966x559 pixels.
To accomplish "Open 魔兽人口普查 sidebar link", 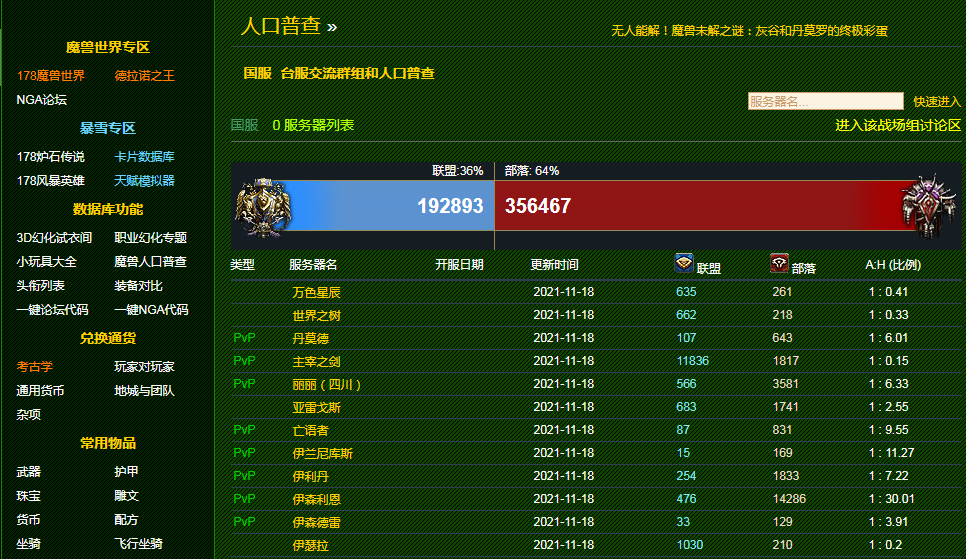I will tap(150, 261).
